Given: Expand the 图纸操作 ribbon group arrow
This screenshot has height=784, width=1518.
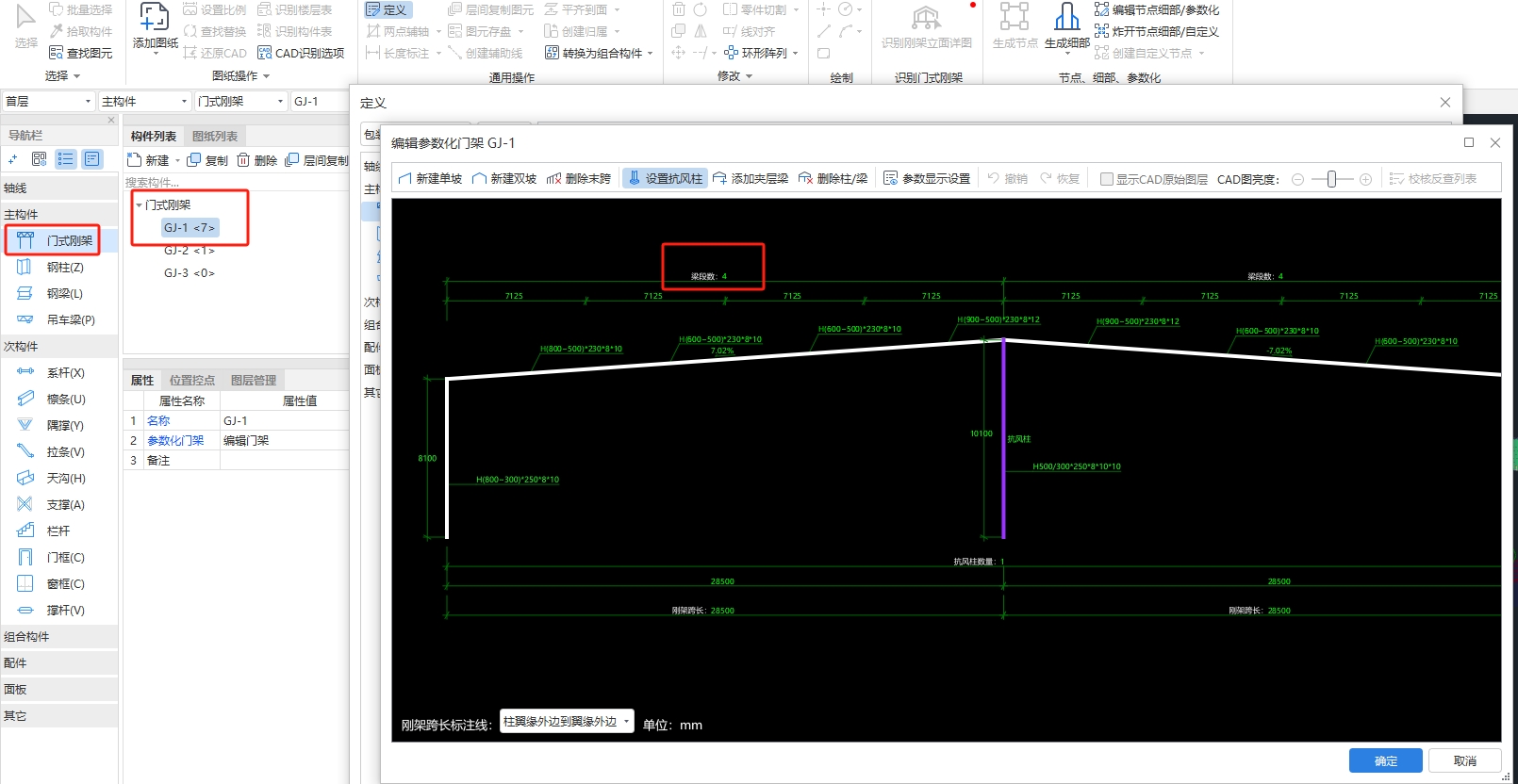Looking at the screenshot, I should pos(267,75).
